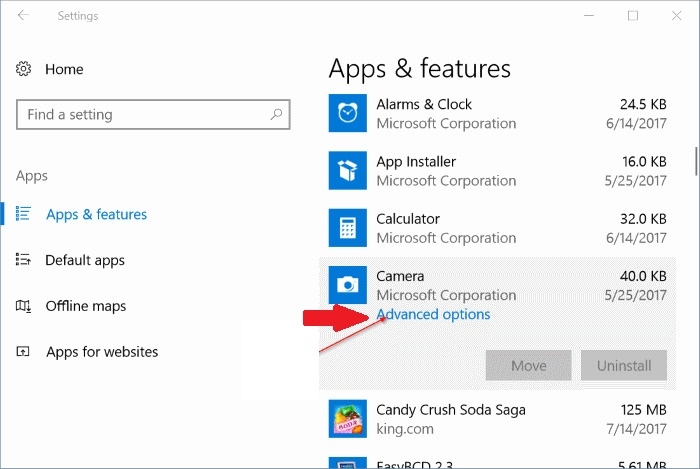Image resolution: width=700 pixels, height=469 pixels.
Task: Open Camera Advanced options link
Action: pyautogui.click(x=433, y=314)
